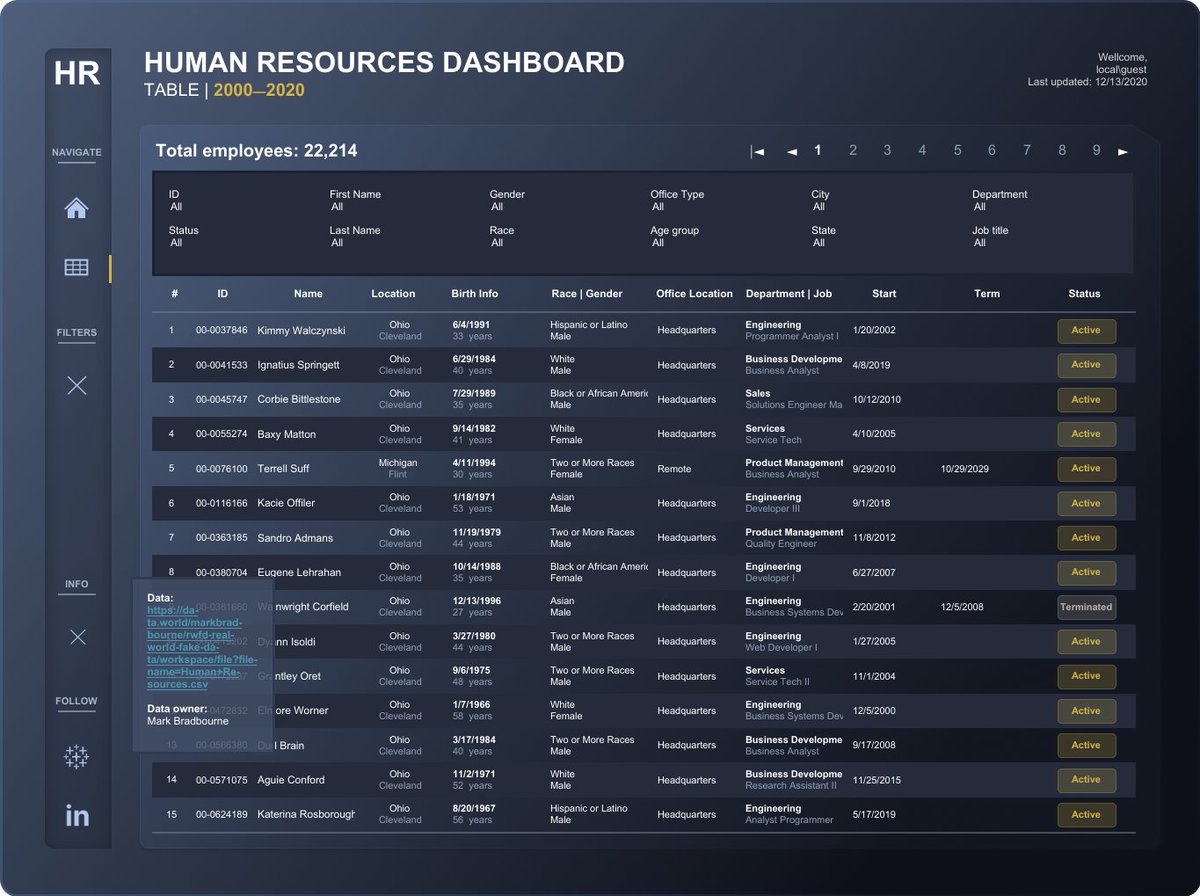The width and height of the screenshot is (1200, 896).
Task: Click the Name column header
Action: [x=308, y=294]
